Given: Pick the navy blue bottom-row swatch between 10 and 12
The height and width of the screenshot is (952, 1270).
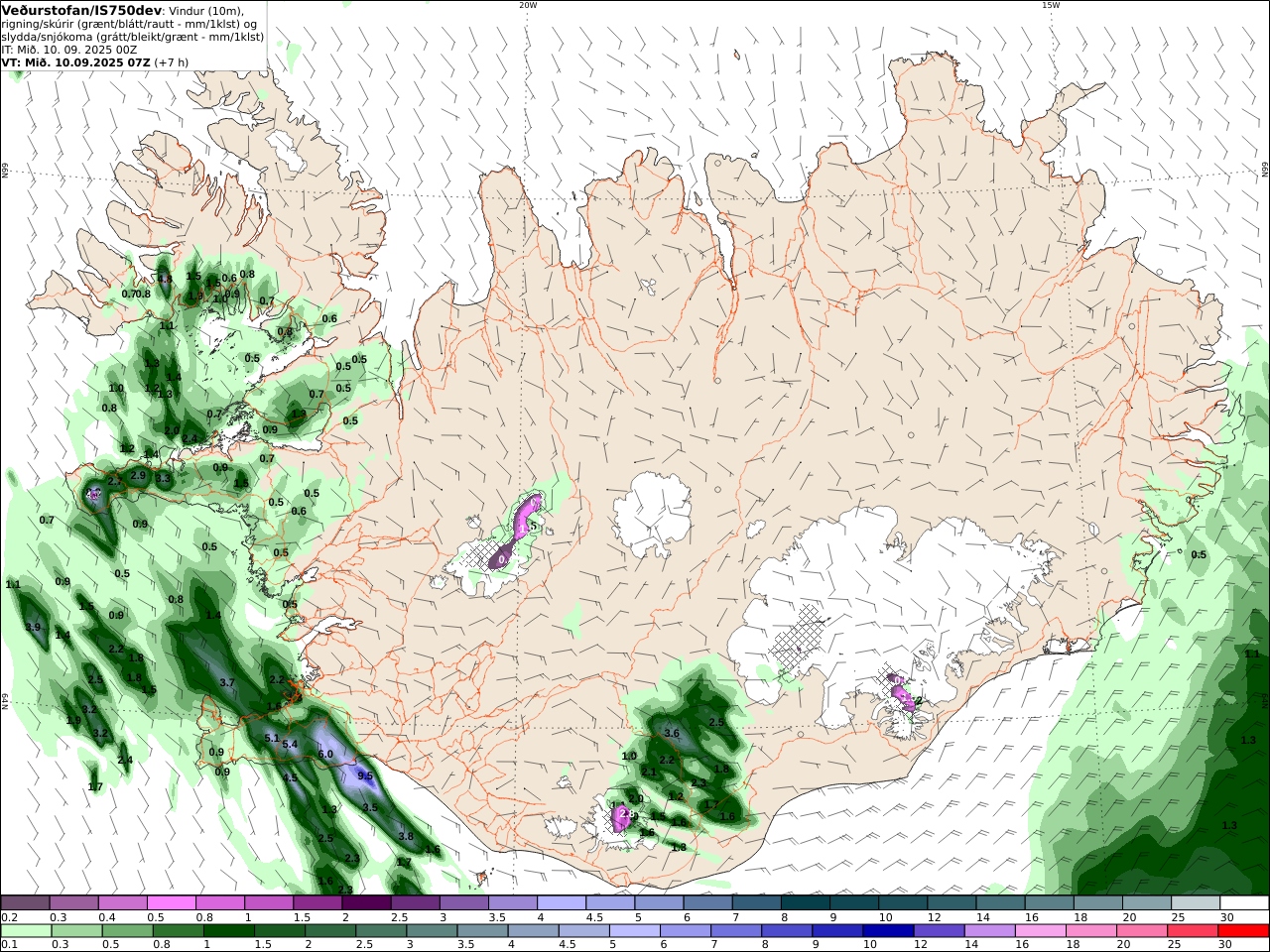Looking at the screenshot, I should pyautogui.click(x=887, y=931).
